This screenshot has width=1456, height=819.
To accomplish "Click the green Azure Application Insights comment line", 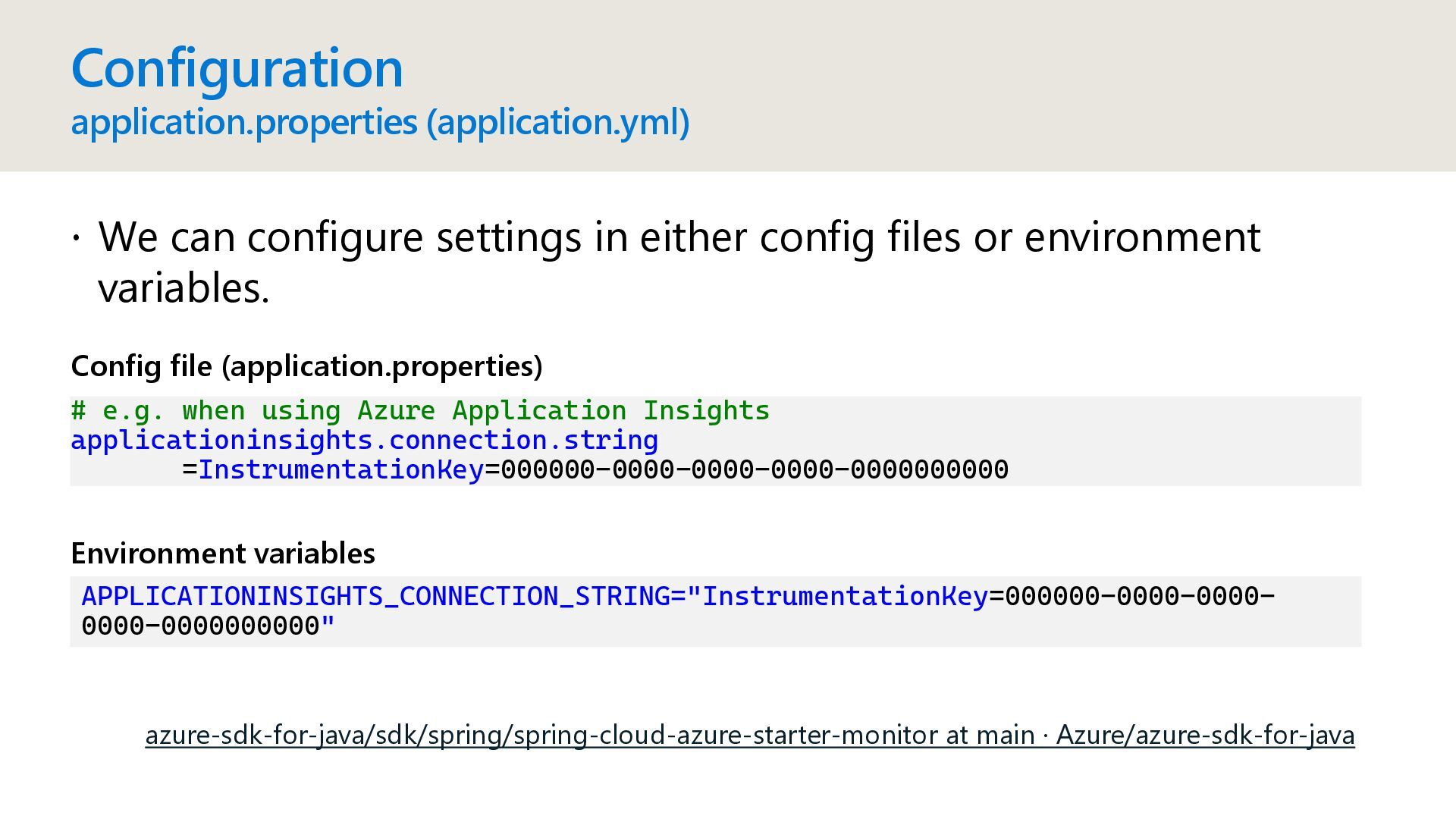I will (420, 411).
